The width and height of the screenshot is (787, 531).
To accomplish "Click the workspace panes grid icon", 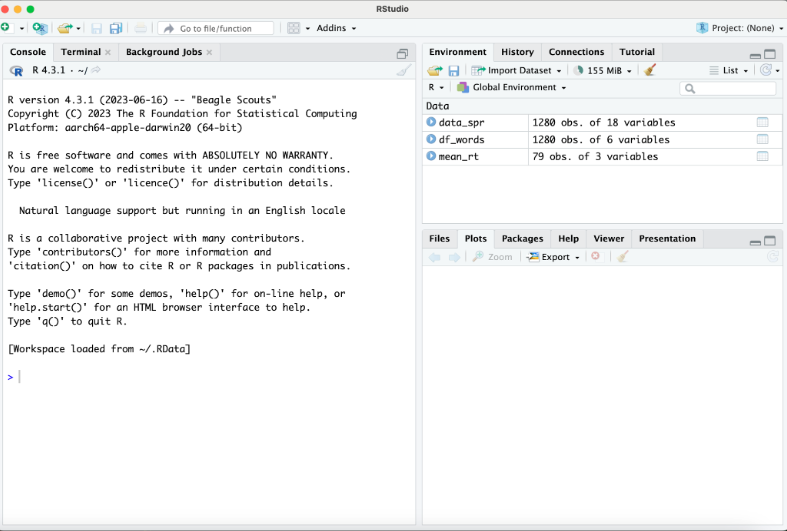I will click(294, 28).
